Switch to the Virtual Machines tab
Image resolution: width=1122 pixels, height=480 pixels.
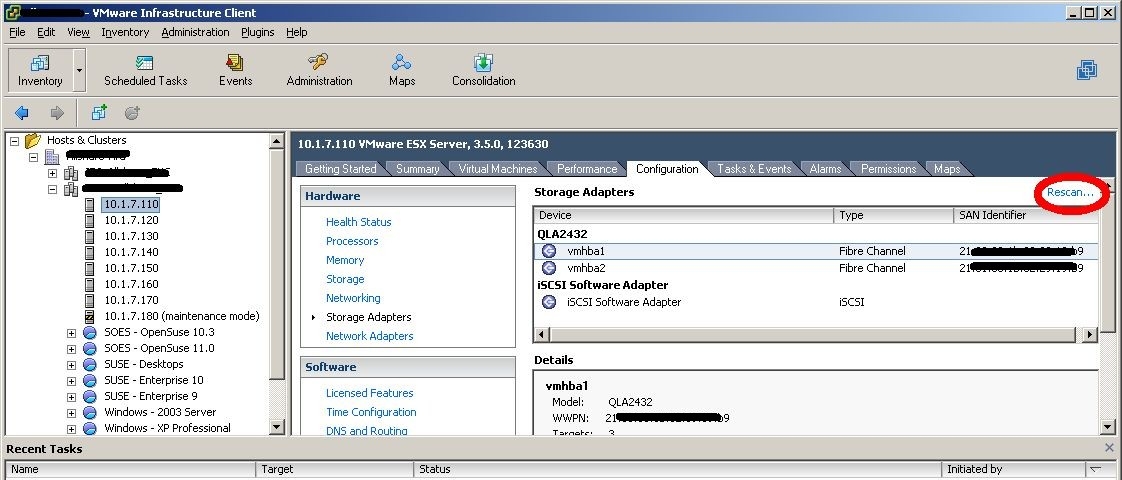click(x=498, y=169)
